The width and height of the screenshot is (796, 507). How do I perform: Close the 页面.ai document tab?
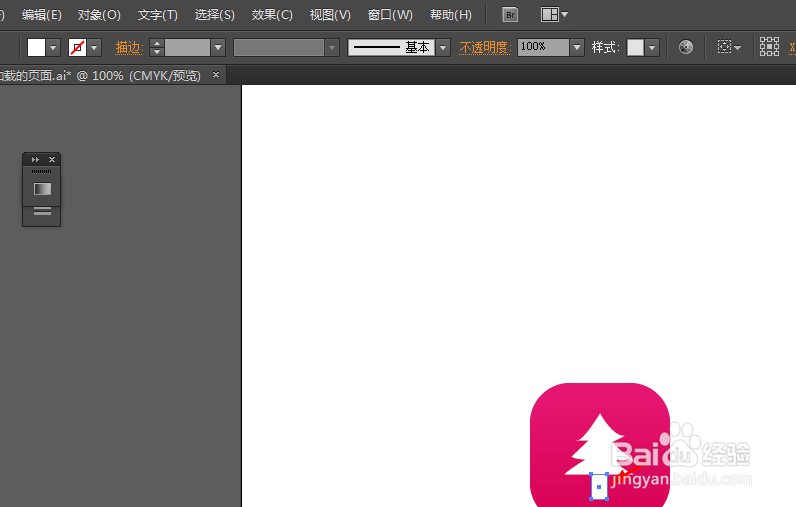tap(216, 75)
